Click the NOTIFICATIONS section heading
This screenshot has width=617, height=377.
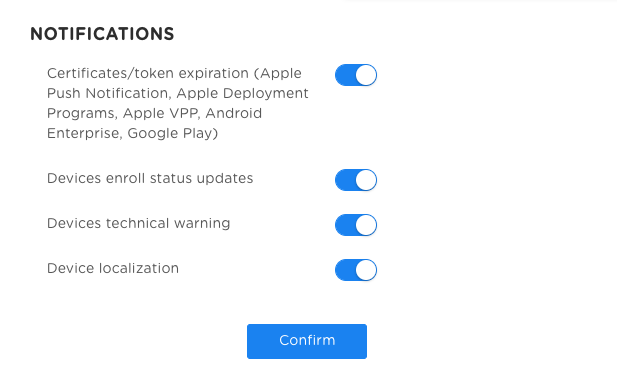(102, 34)
